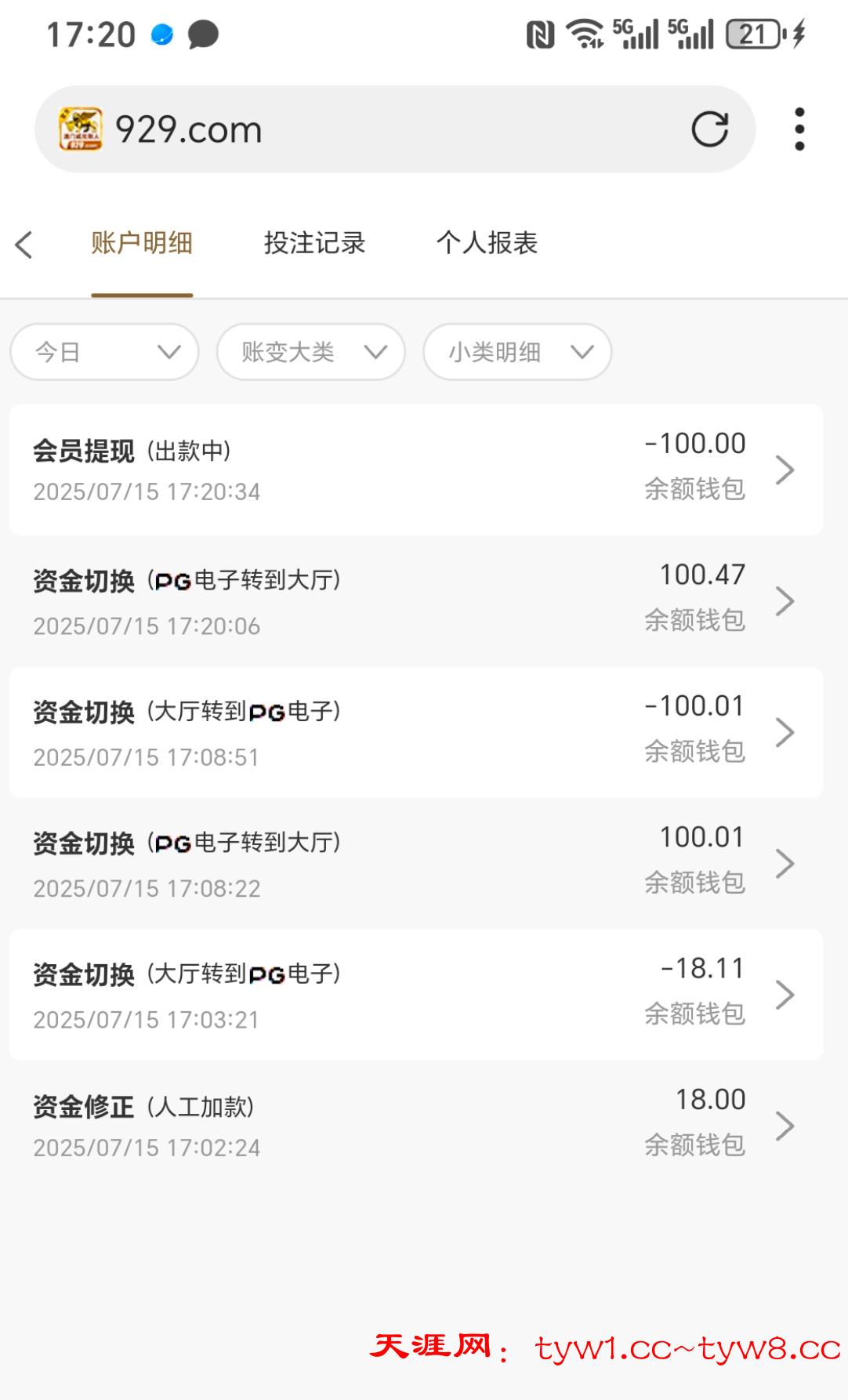Tap the Wi-Fi status icon
Image resolution: width=848 pixels, height=1400 pixels.
585,35
